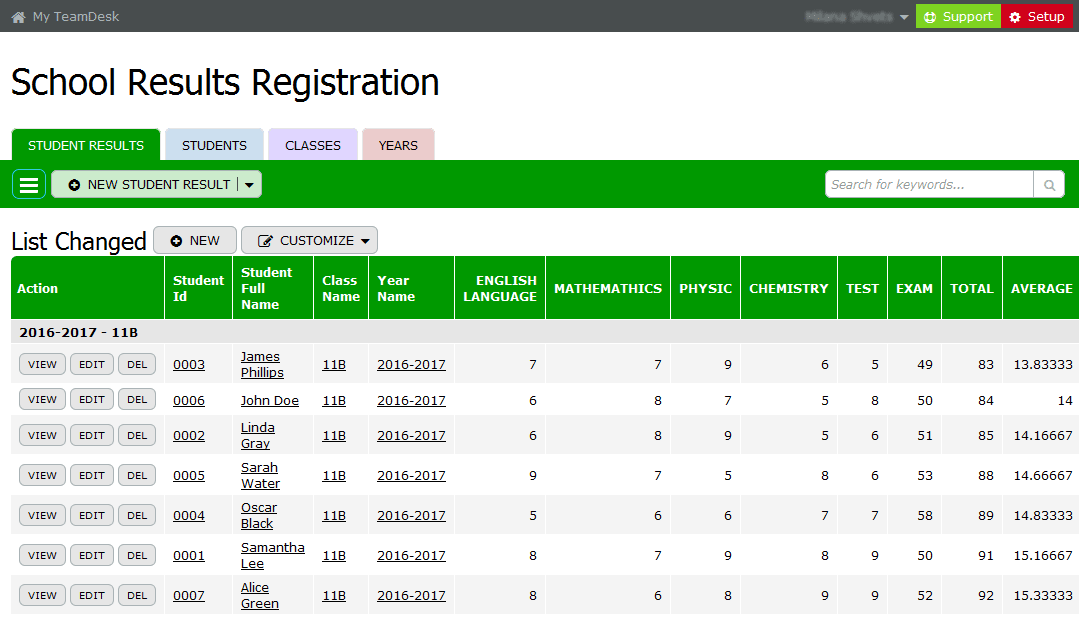Sort by the Total column header
Viewport: 1079px width, 620px height.
(x=971, y=289)
